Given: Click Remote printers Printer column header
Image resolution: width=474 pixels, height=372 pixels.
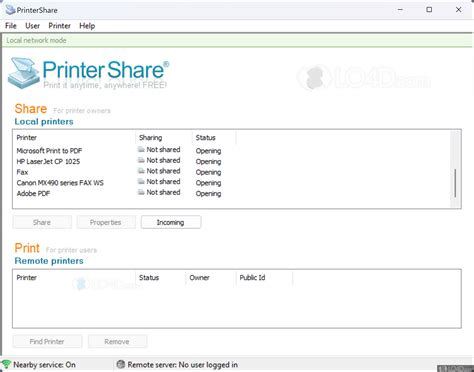Looking at the screenshot, I should 74,277.
